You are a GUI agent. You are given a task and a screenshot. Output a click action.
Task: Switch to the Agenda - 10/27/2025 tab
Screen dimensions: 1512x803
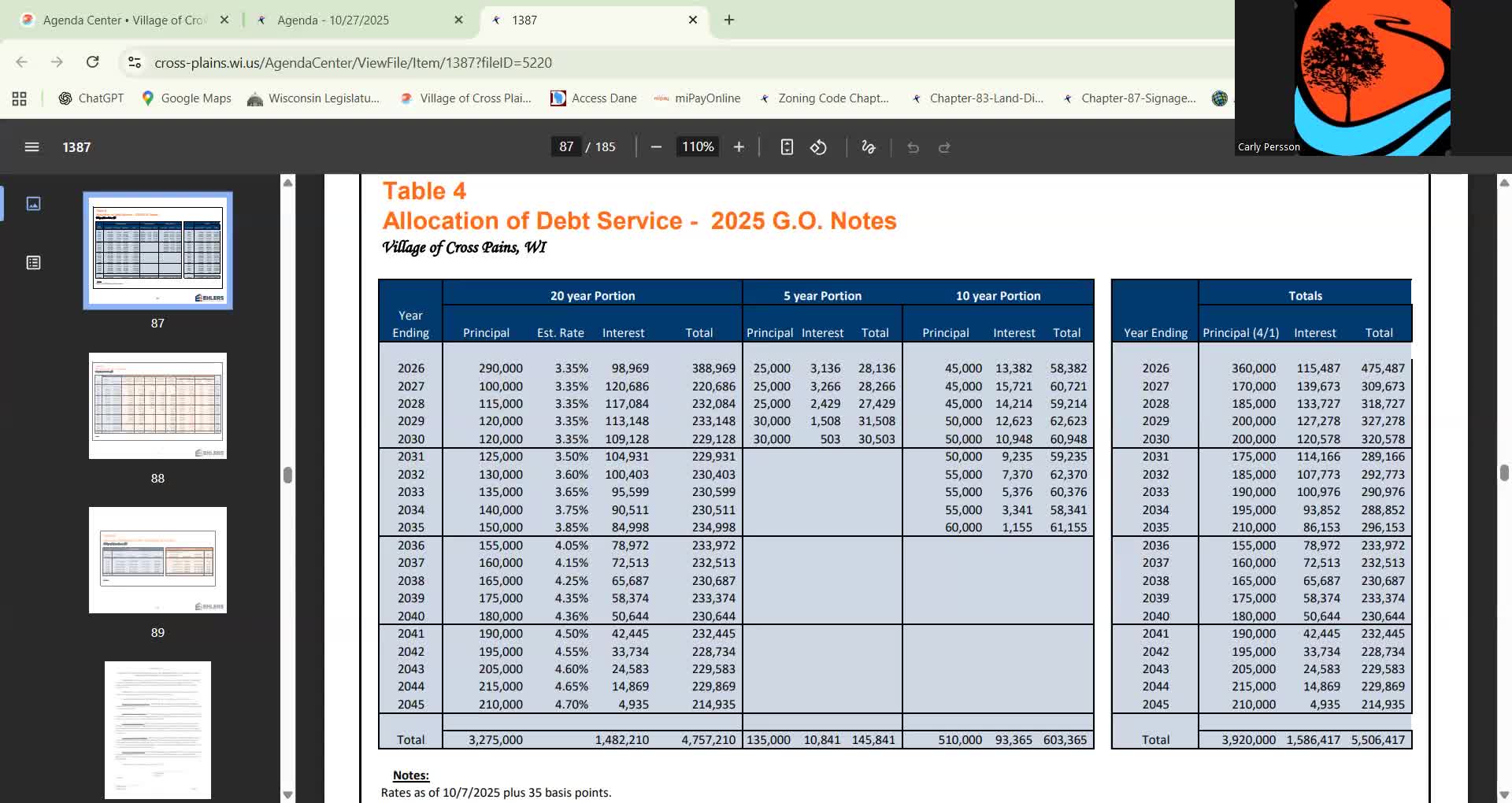coord(333,20)
